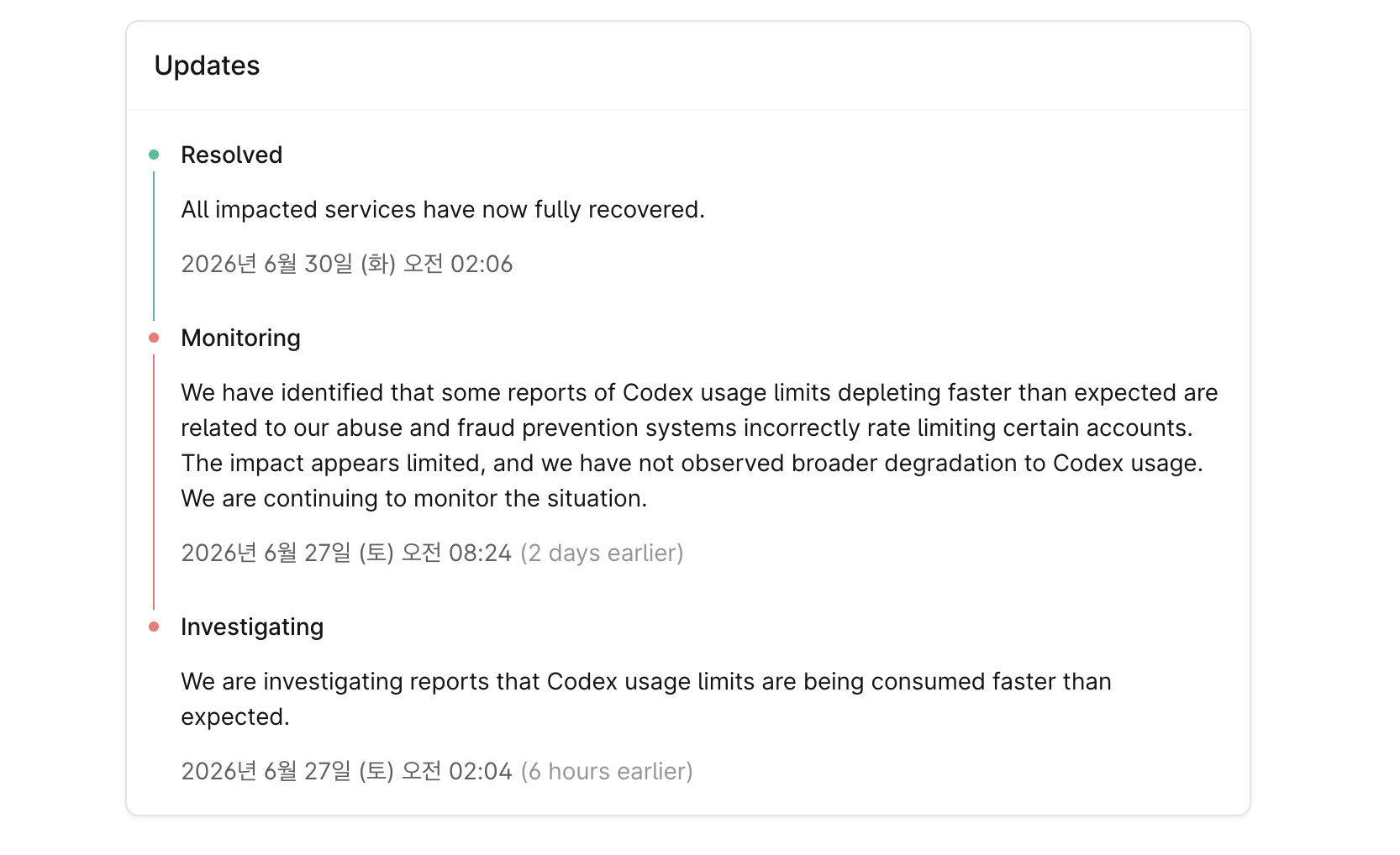Select the Investigating update title
The height and width of the screenshot is (855, 1400).
click(252, 627)
